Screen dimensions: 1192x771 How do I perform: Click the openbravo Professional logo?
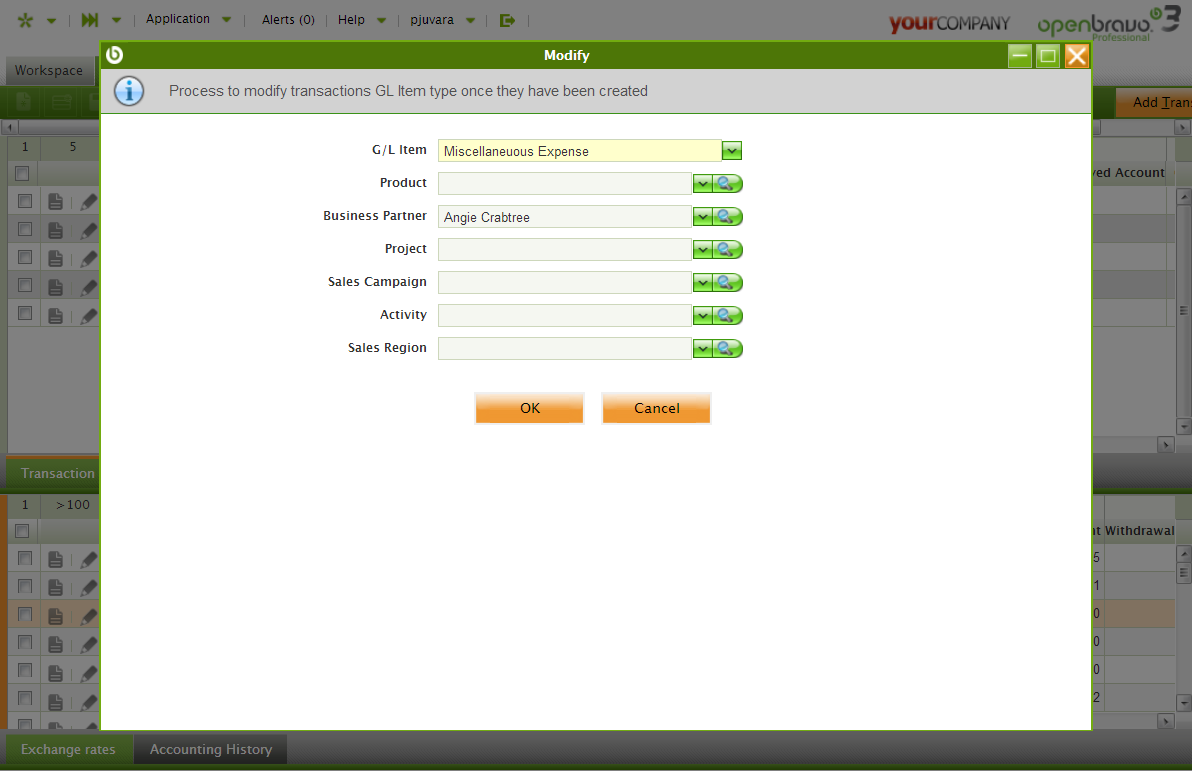pos(1109,23)
